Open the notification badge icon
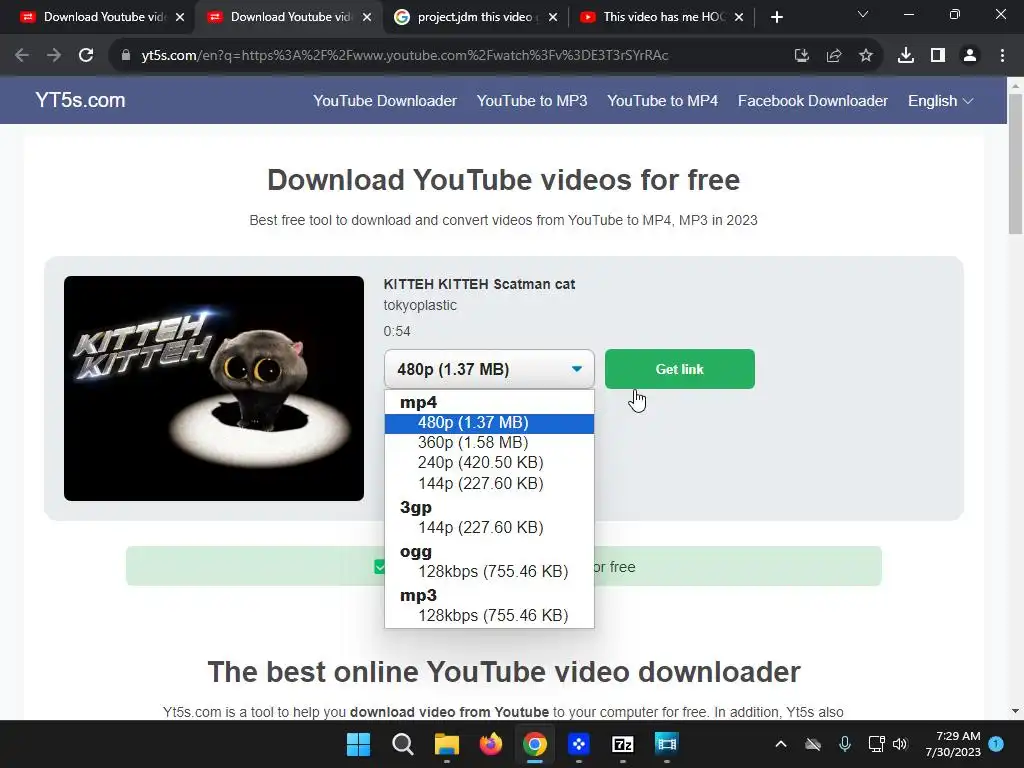 click(996, 743)
